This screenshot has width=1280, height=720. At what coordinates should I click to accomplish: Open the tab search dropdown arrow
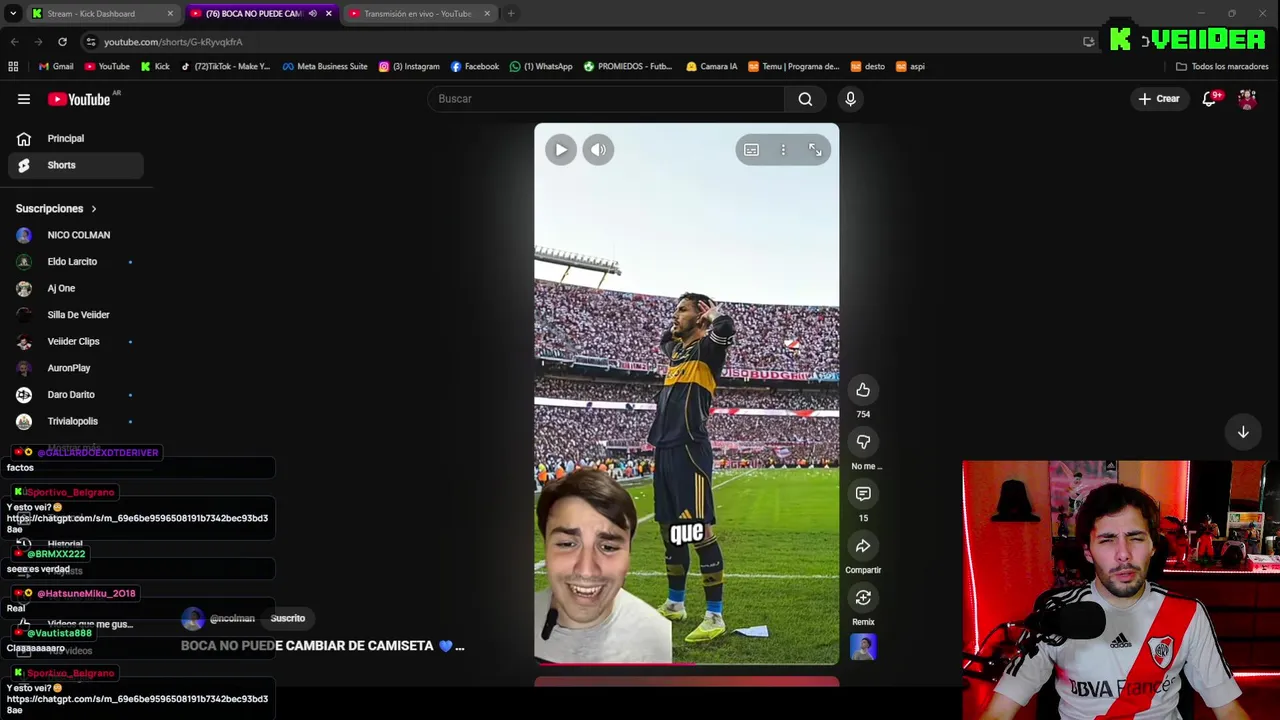coord(13,14)
